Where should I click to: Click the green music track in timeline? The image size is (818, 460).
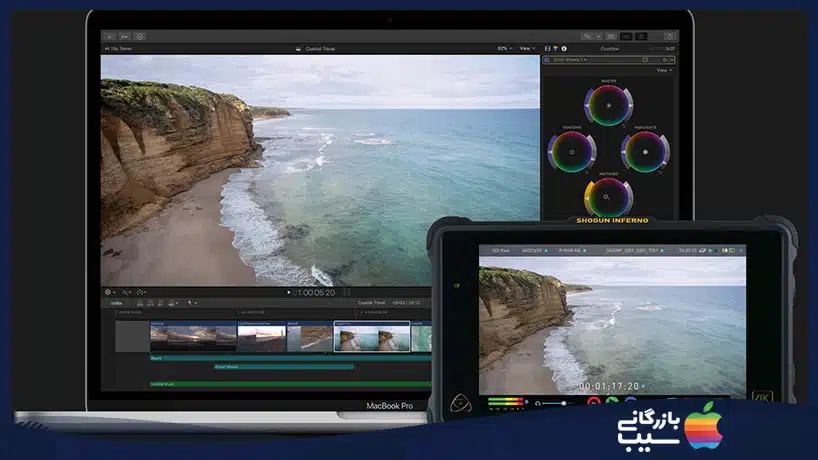pyautogui.click(x=290, y=383)
